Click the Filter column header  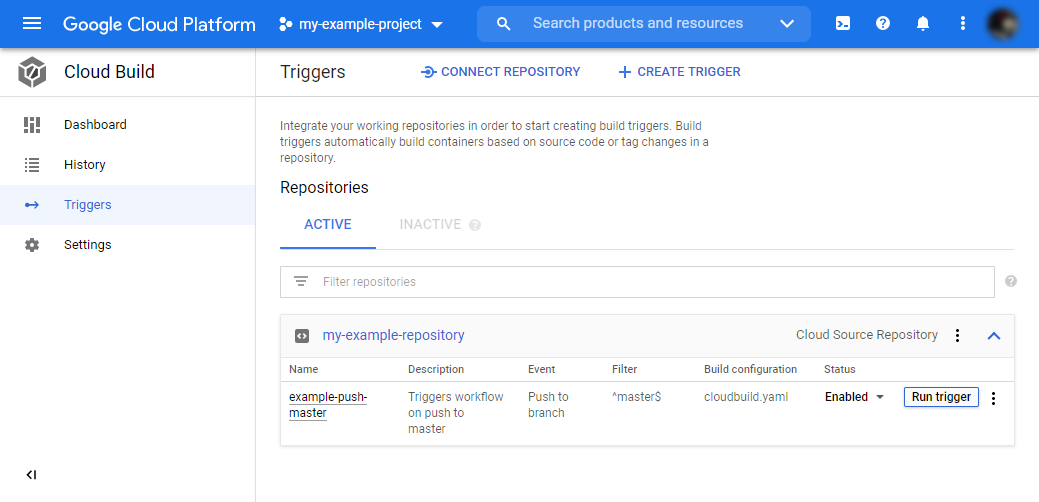point(625,369)
